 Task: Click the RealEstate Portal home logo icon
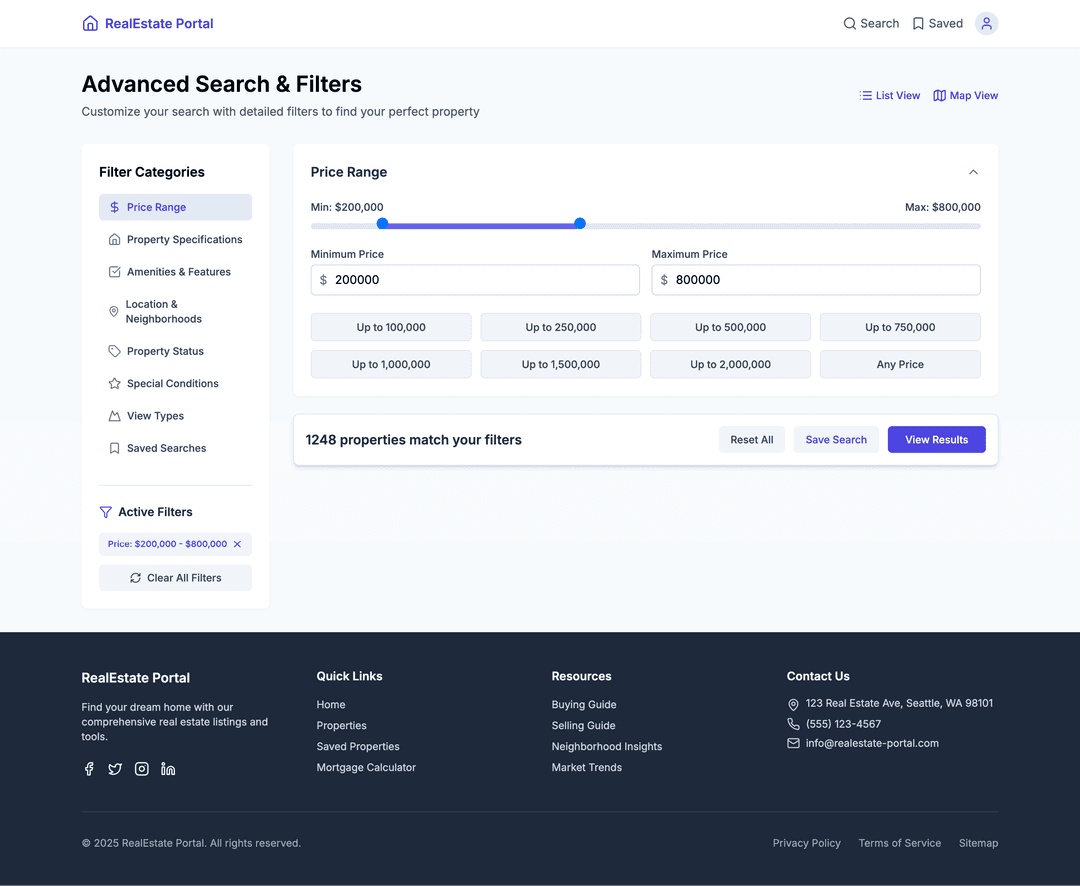[90, 24]
